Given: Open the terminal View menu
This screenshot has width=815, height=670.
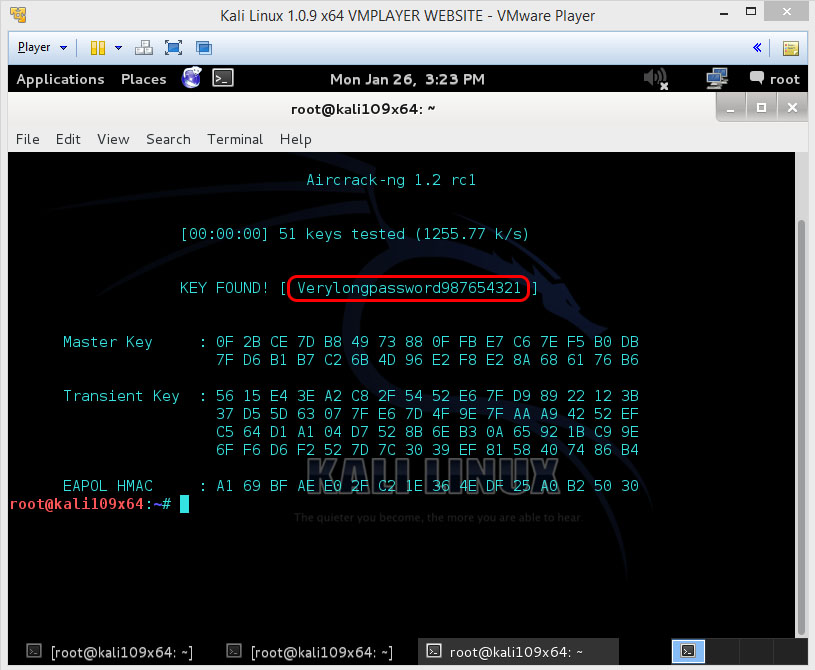Looking at the screenshot, I should click(113, 139).
